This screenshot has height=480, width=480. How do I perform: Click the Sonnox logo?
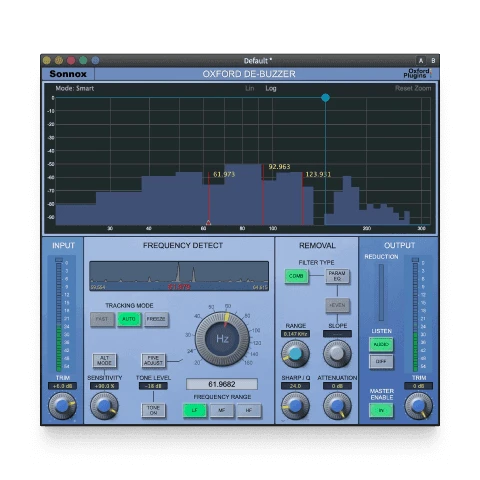68,74
